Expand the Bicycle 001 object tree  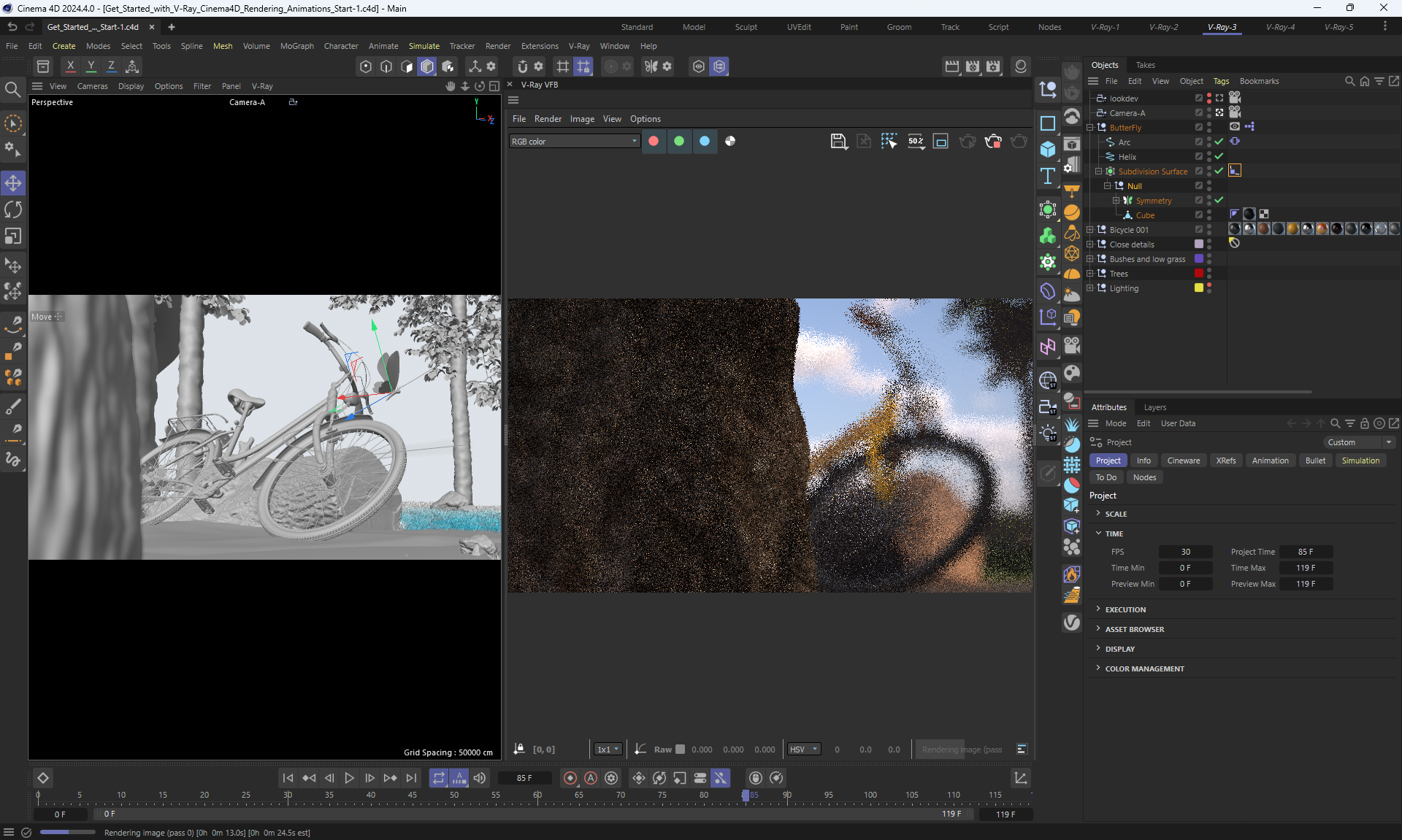click(x=1090, y=229)
